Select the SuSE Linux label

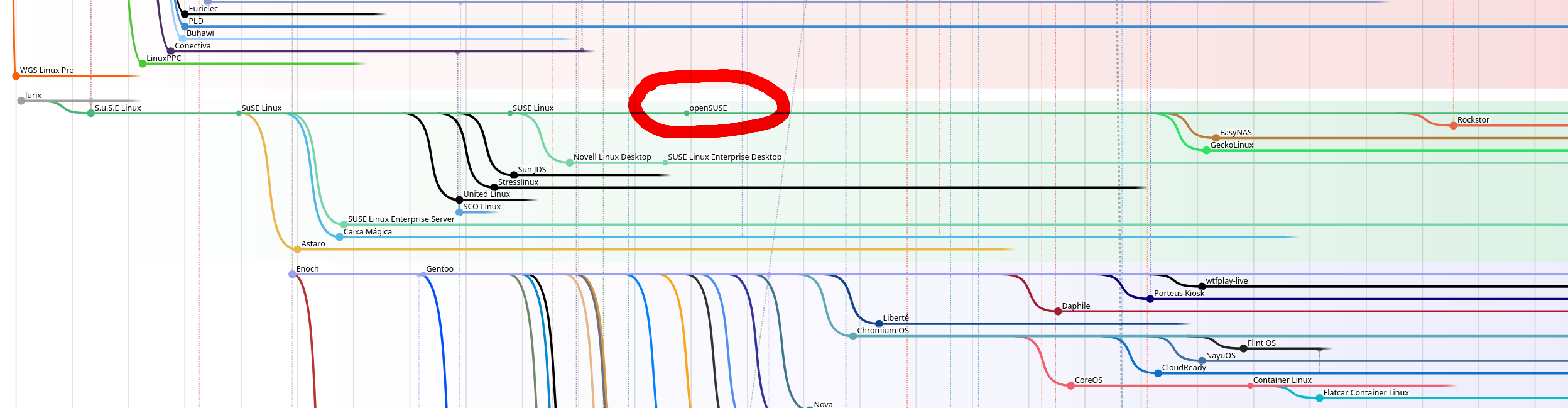click(x=261, y=108)
